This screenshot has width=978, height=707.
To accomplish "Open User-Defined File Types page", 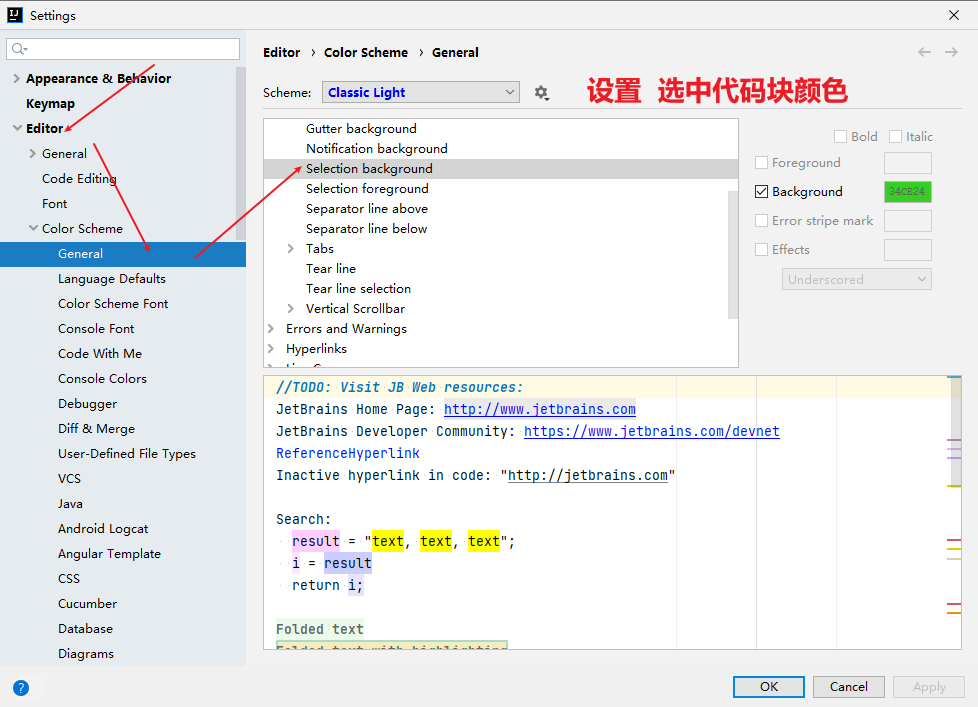I will (127, 453).
